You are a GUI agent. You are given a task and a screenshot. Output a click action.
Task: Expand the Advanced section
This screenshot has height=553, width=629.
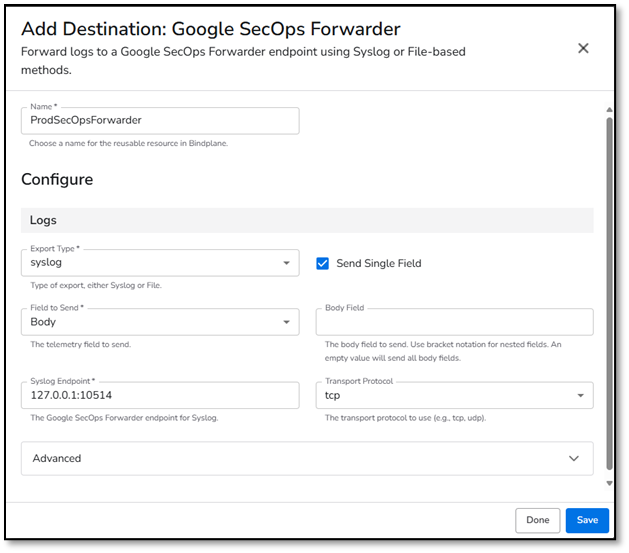(307, 459)
